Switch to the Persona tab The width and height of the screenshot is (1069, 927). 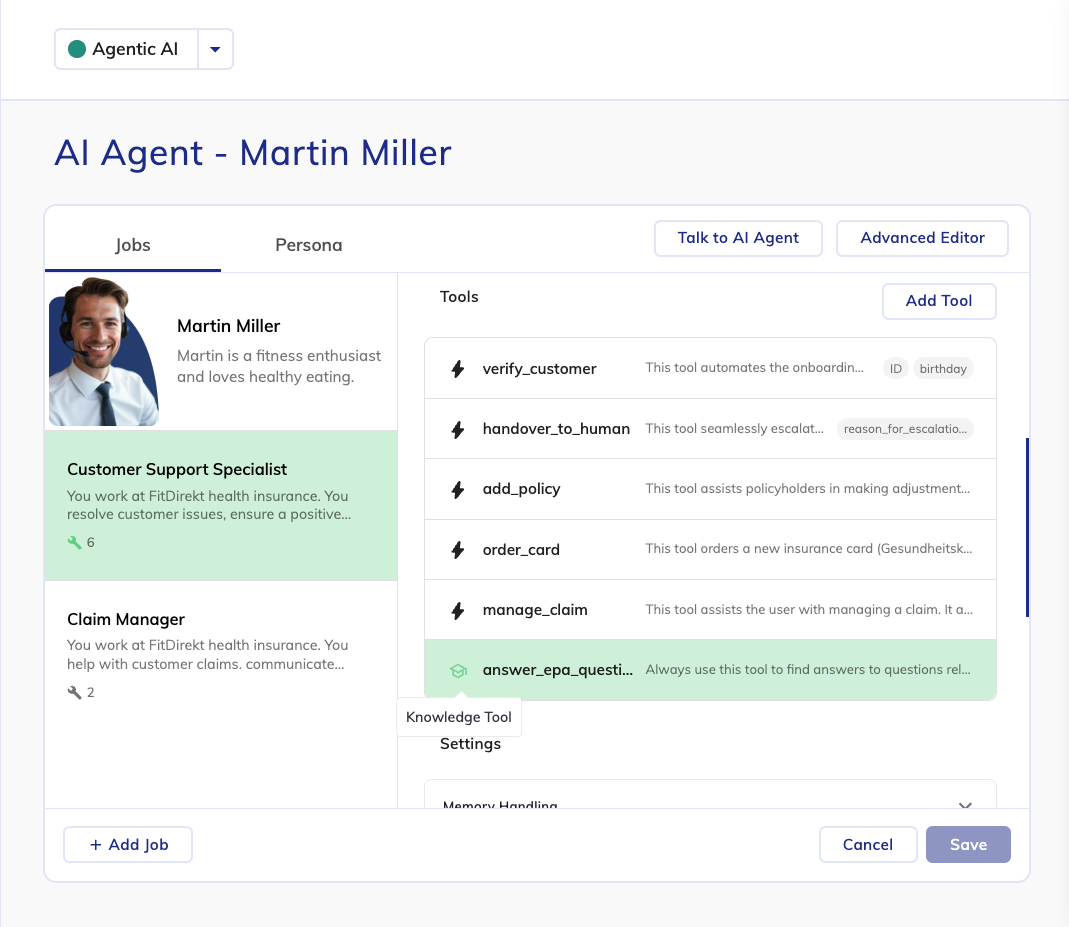[308, 245]
